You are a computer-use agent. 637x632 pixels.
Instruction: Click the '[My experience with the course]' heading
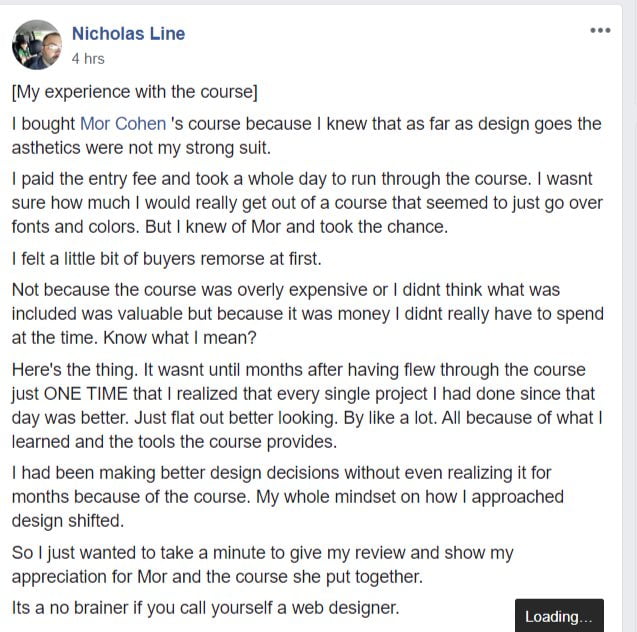point(134,92)
